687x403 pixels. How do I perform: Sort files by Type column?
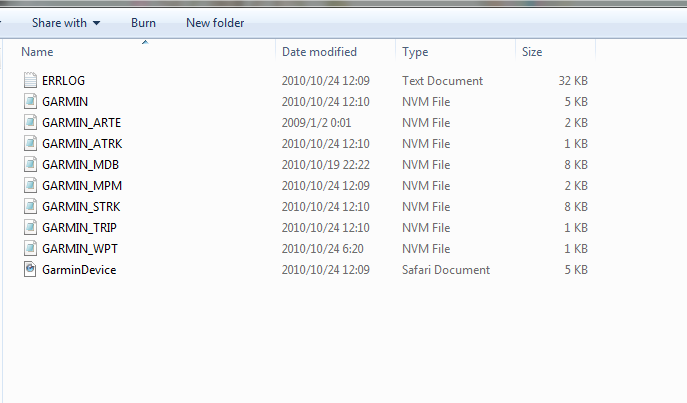pos(415,51)
